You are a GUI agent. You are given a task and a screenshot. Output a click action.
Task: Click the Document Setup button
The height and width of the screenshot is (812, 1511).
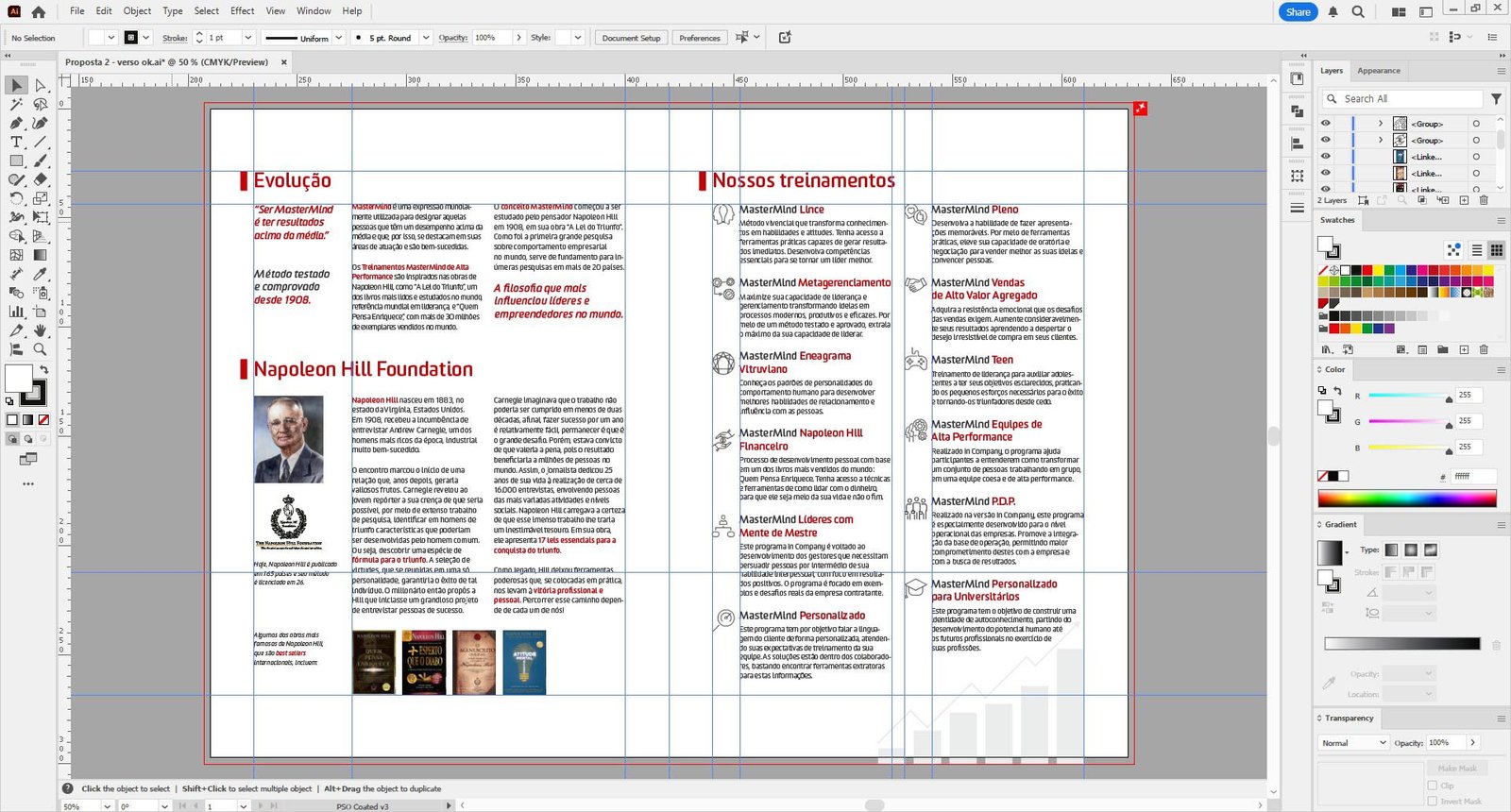click(631, 38)
